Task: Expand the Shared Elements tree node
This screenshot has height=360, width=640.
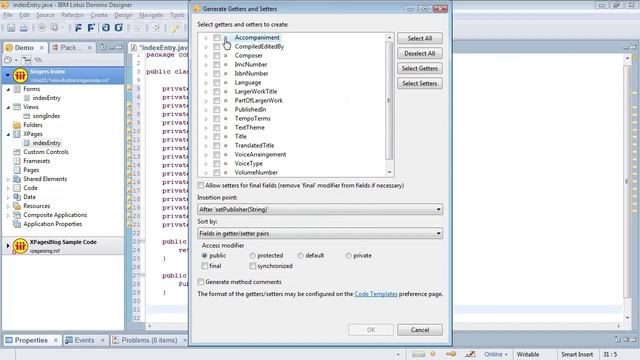Action: coord(8,179)
